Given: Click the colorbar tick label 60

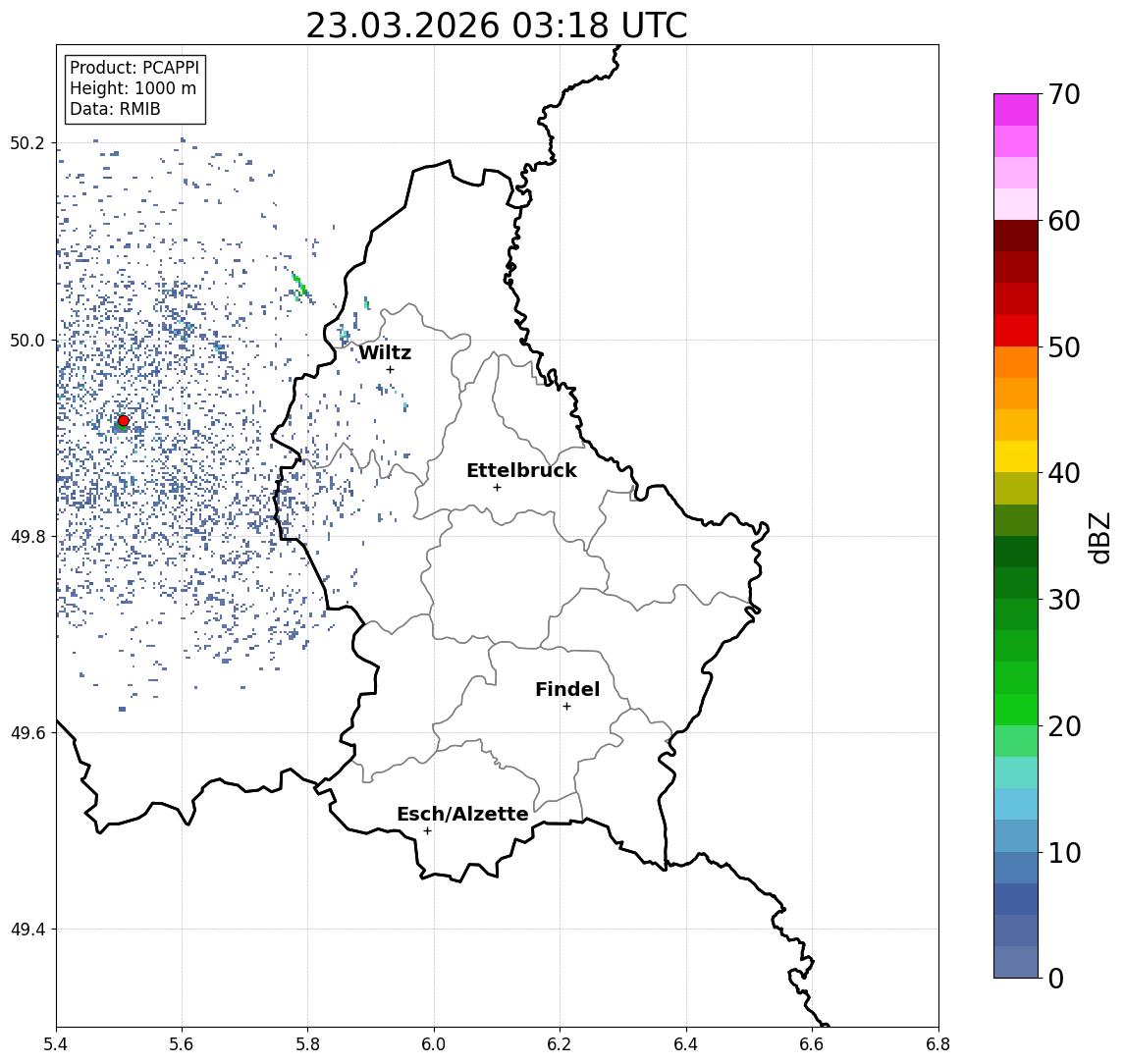Looking at the screenshot, I should pos(1064,221).
